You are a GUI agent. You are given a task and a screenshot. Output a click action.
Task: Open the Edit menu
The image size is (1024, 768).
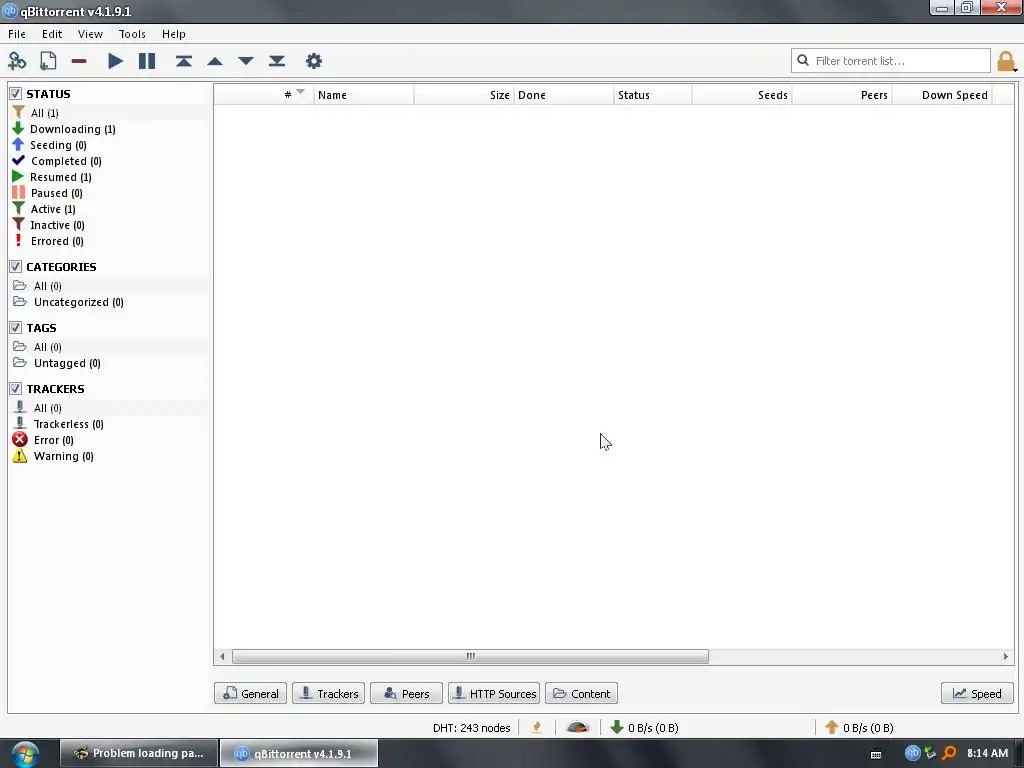[52, 34]
